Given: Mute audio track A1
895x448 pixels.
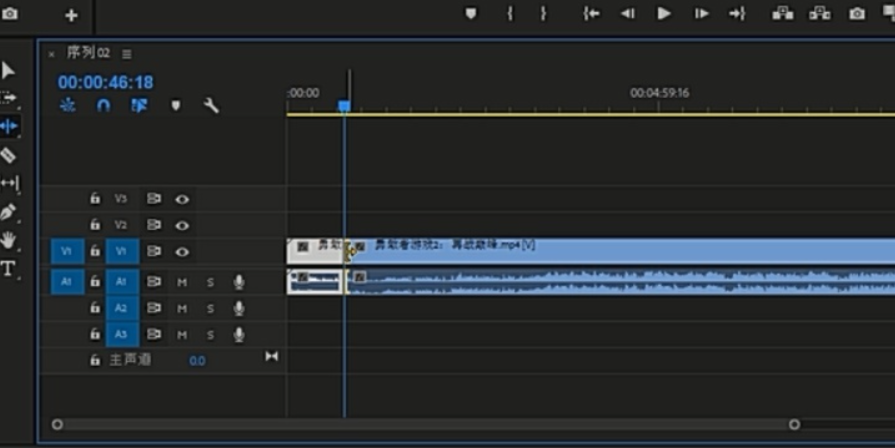Looking at the screenshot, I should pos(182,282).
